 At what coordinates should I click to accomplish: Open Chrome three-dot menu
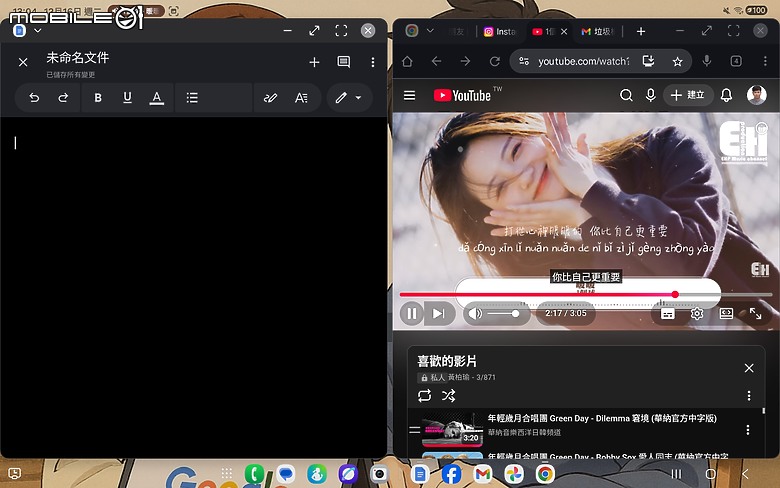tap(765, 61)
